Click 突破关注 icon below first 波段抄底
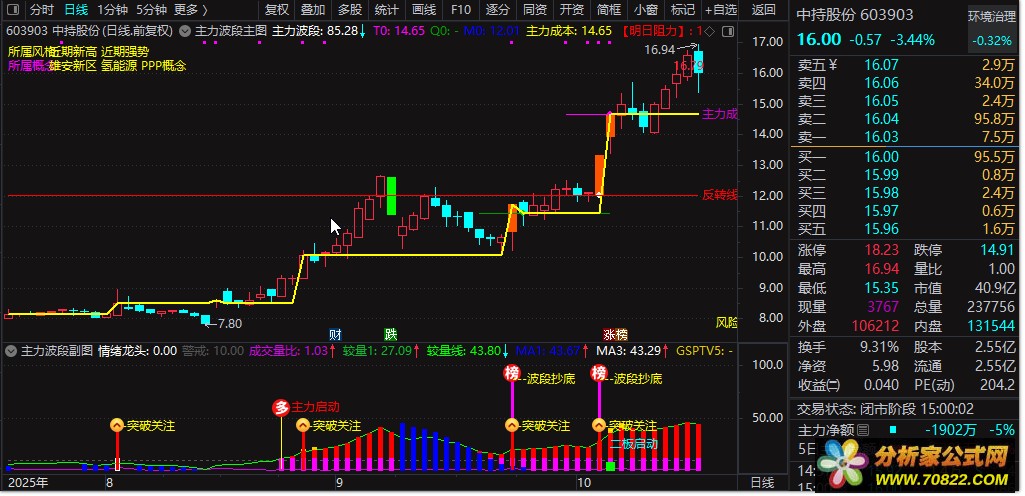 512,425
